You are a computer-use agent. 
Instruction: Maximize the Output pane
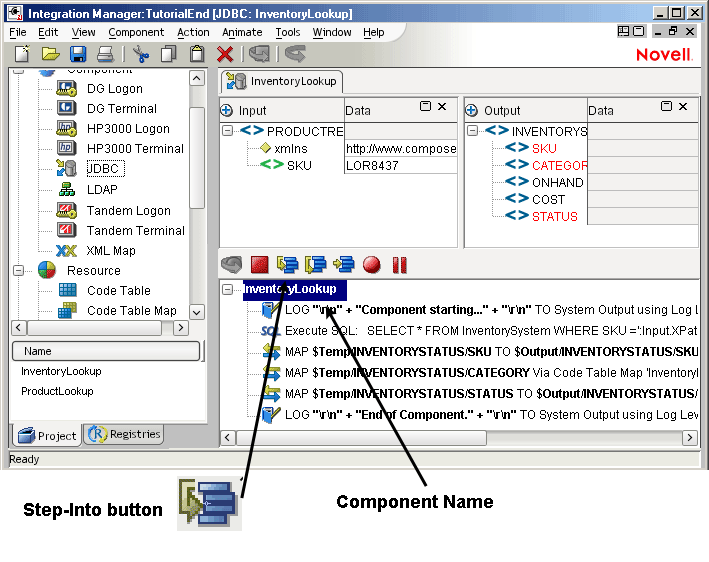pyautogui.click(x=666, y=106)
